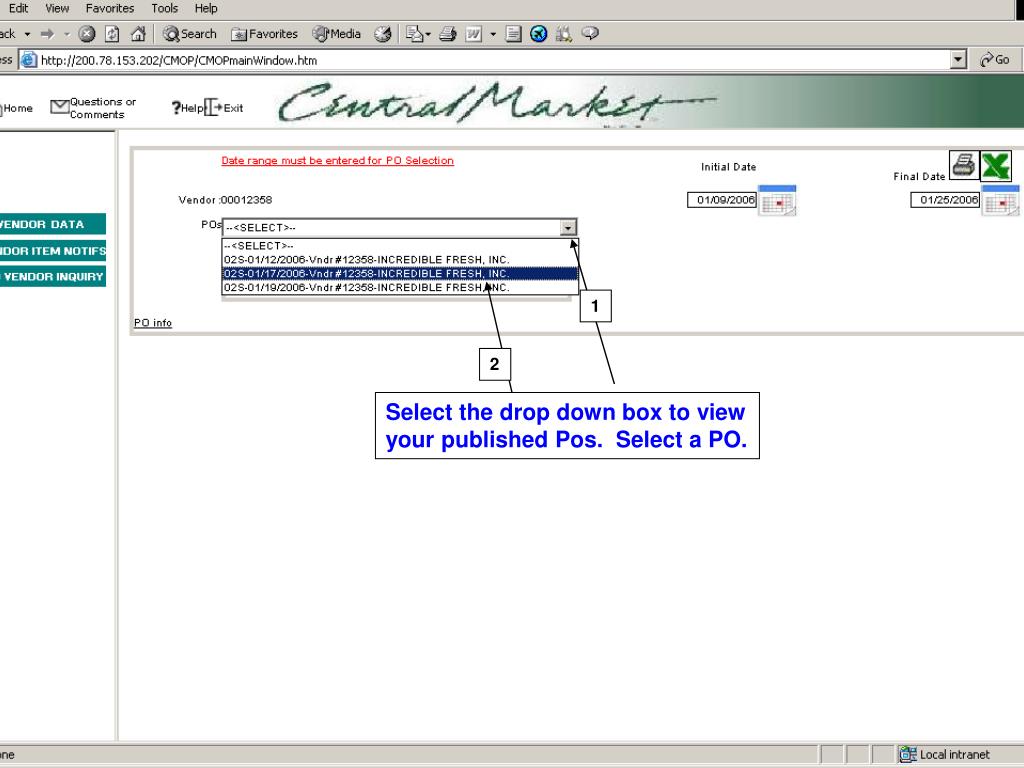Click the Final Date field 01/25/2006

coord(945,200)
